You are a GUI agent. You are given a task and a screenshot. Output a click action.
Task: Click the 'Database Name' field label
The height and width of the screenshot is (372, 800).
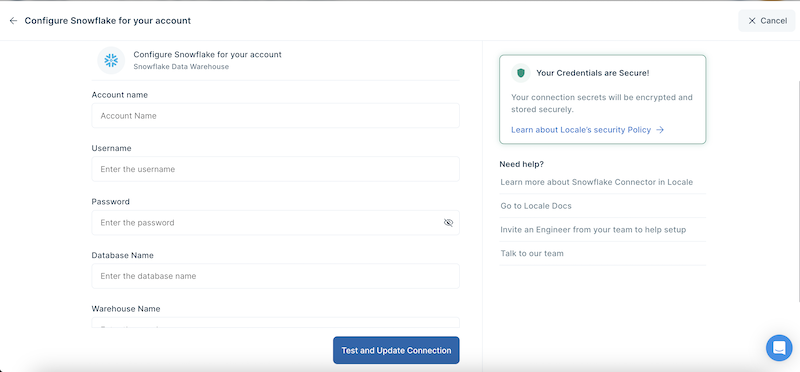pyautogui.click(x=122, y=255)
